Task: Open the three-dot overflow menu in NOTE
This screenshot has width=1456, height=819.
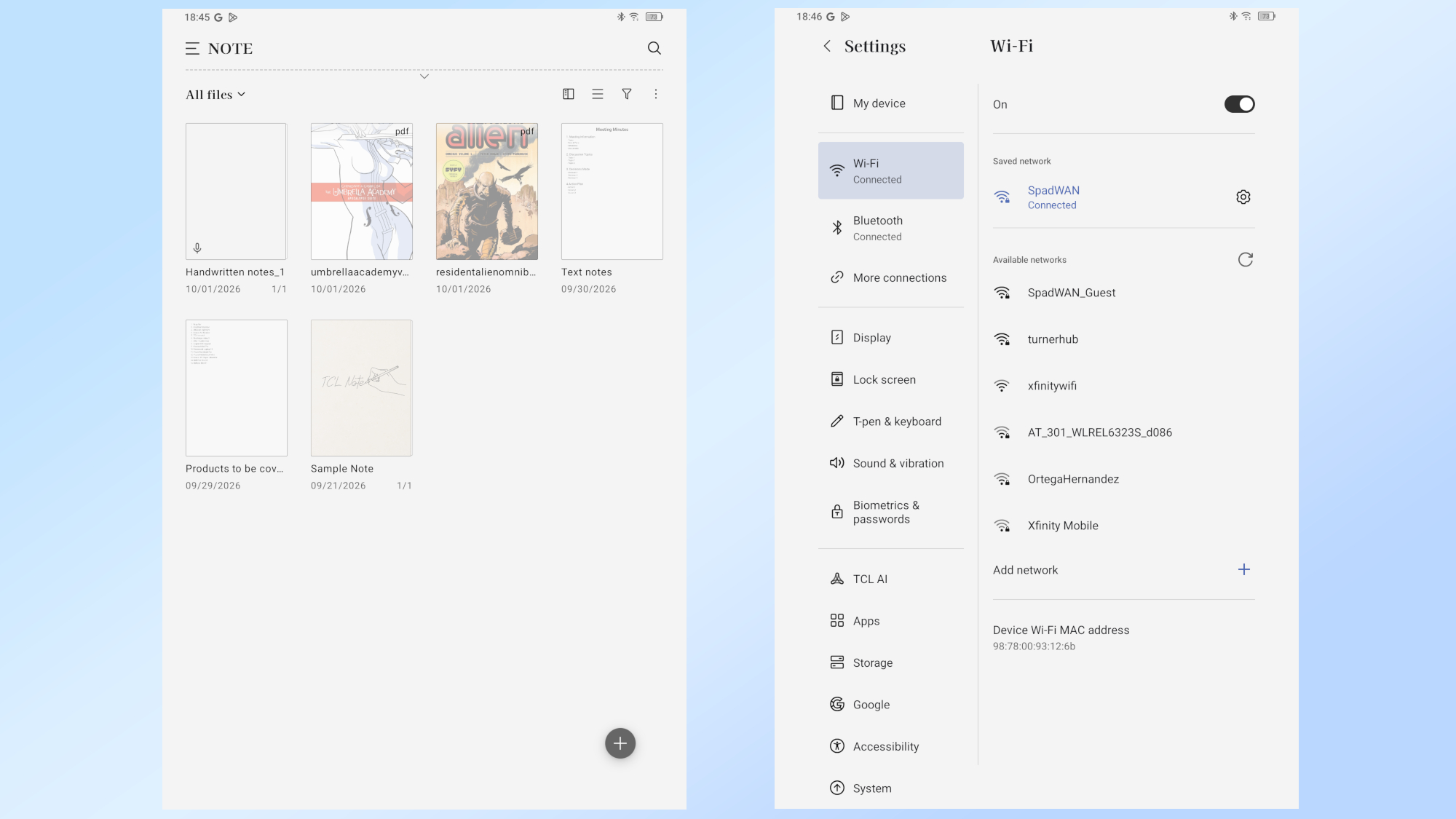Action: point(656,94)
